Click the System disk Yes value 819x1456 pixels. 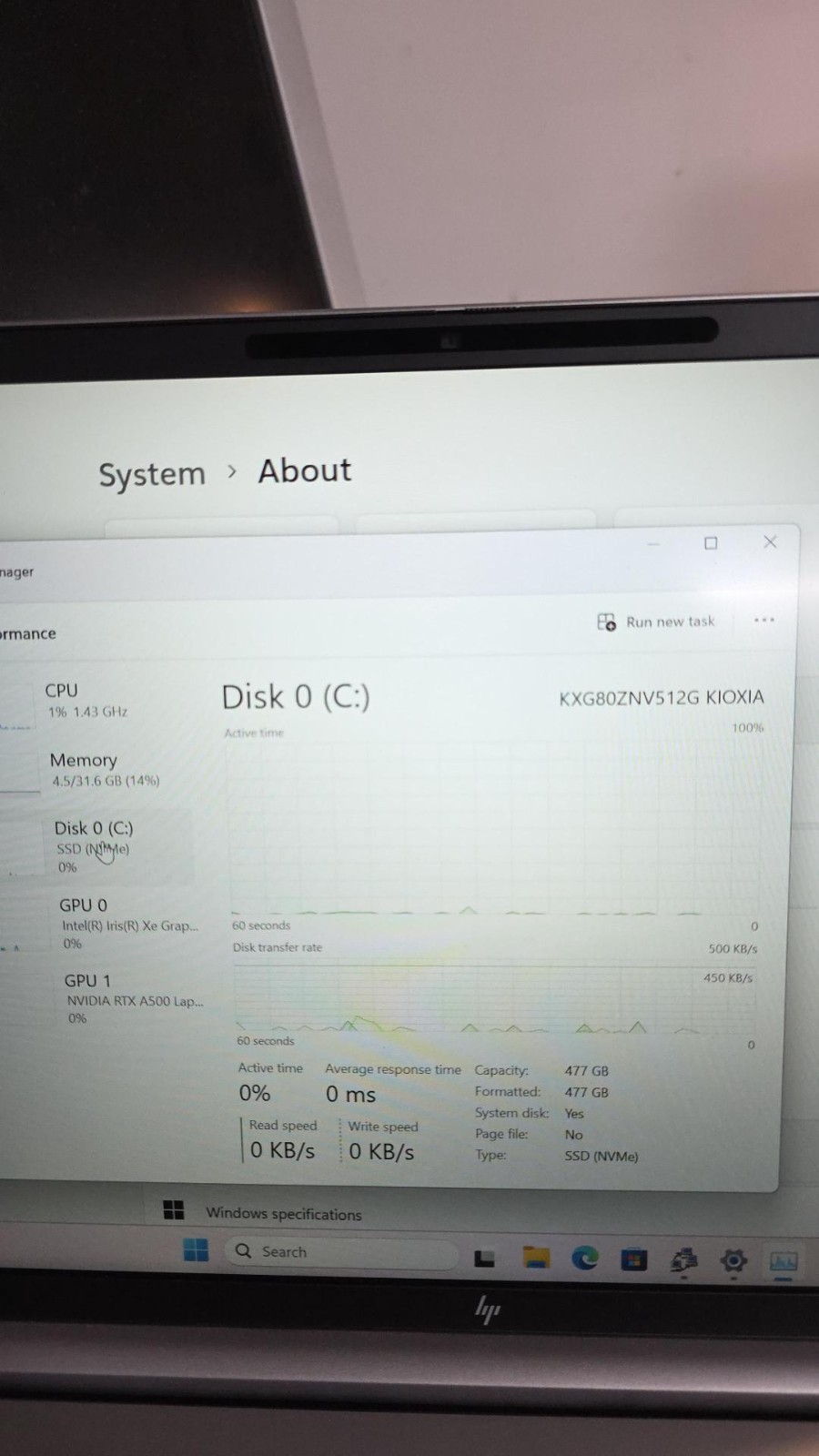(574, 1114)
